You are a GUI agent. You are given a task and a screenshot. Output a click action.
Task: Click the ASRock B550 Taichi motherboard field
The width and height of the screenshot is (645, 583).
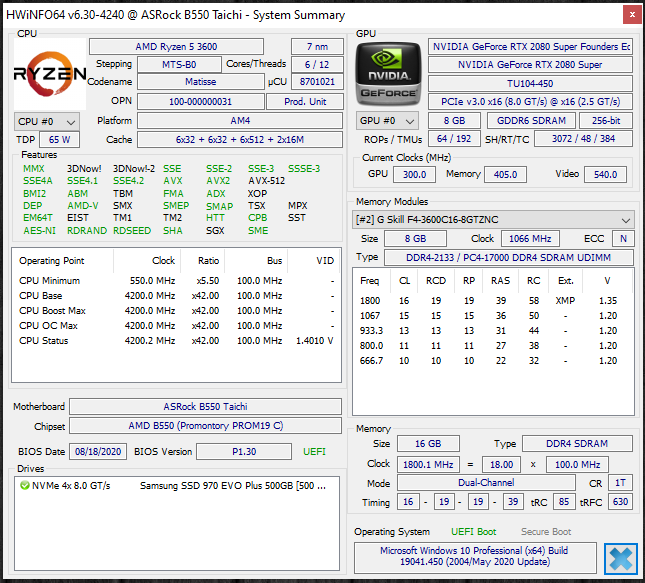point(205,406)
